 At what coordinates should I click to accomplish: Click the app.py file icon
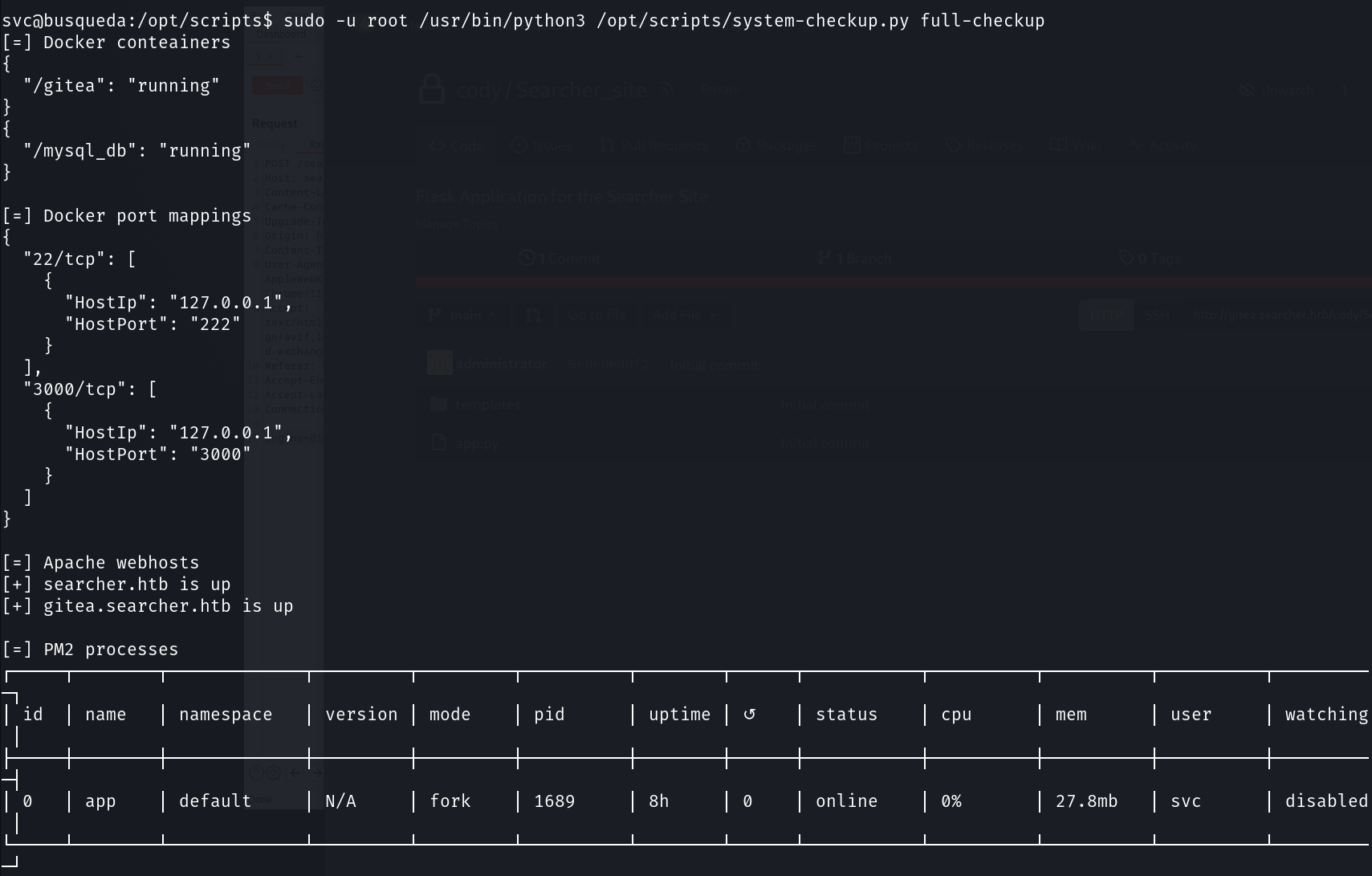(438, 442)
